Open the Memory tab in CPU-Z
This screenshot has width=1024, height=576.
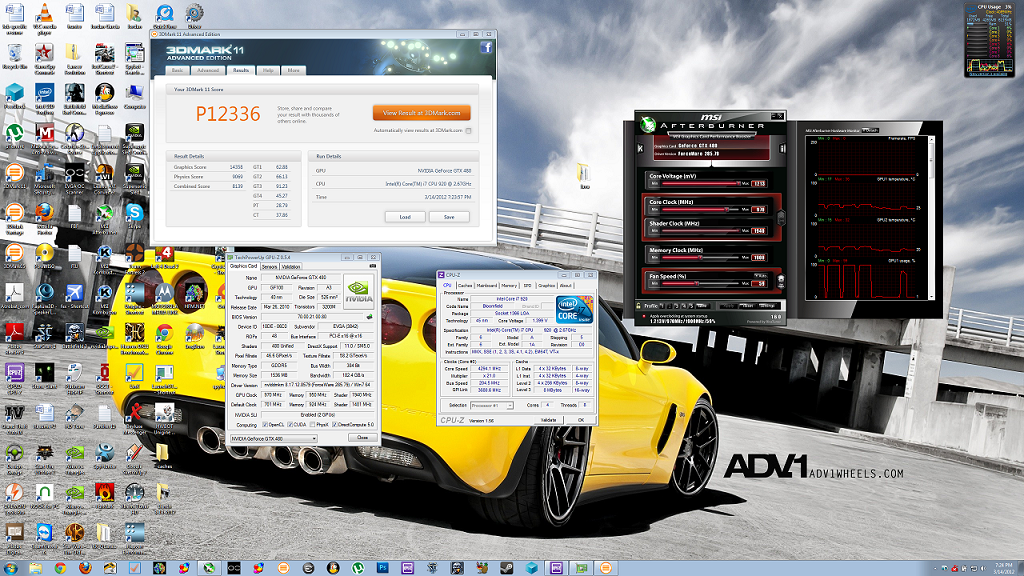coord(509,285)
